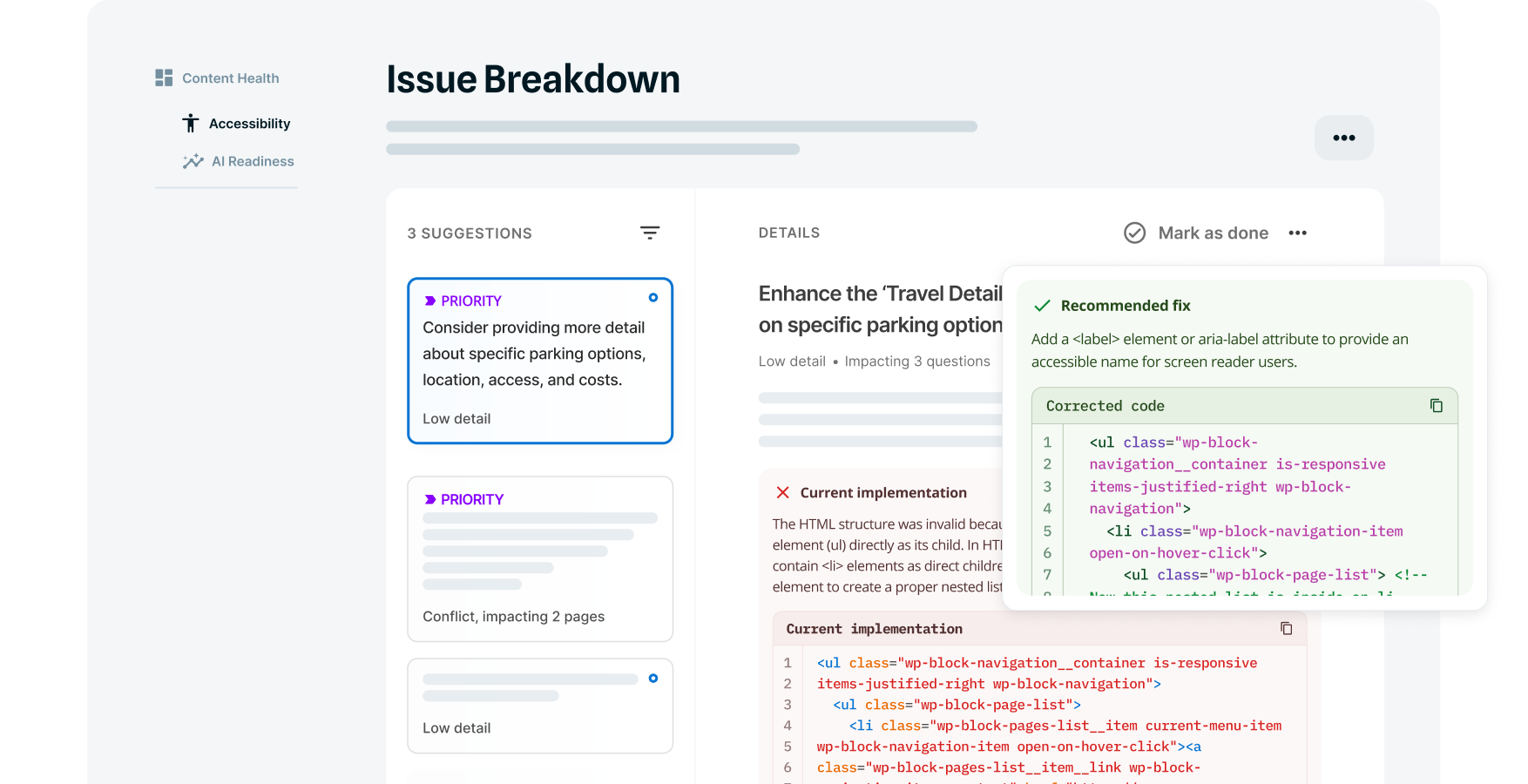
Task: Filter the suggestions list
Action: pos(650,233)
